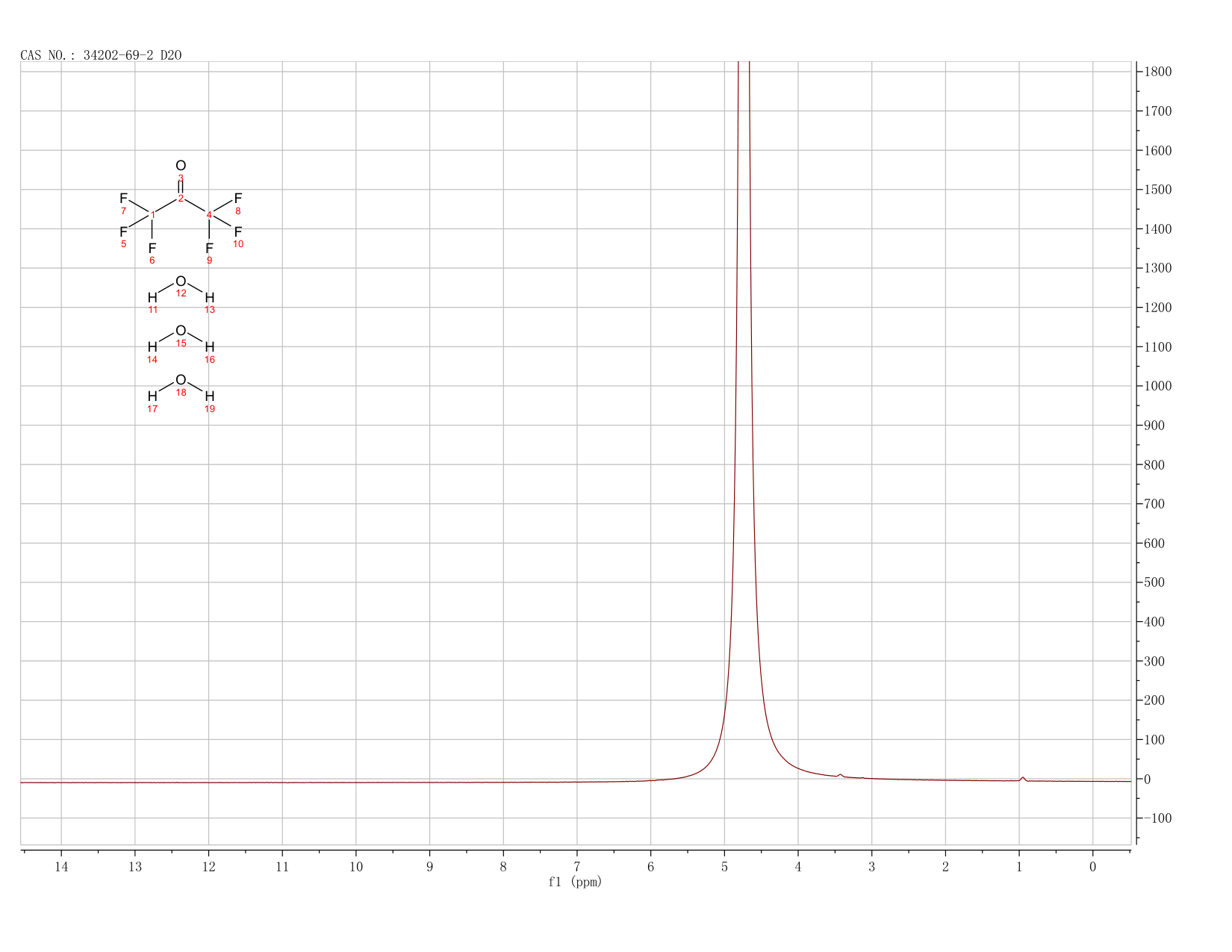The image size is (1232, 952).
Task: Select hydrogen atom H numbered 16
Action: point(210,347)
